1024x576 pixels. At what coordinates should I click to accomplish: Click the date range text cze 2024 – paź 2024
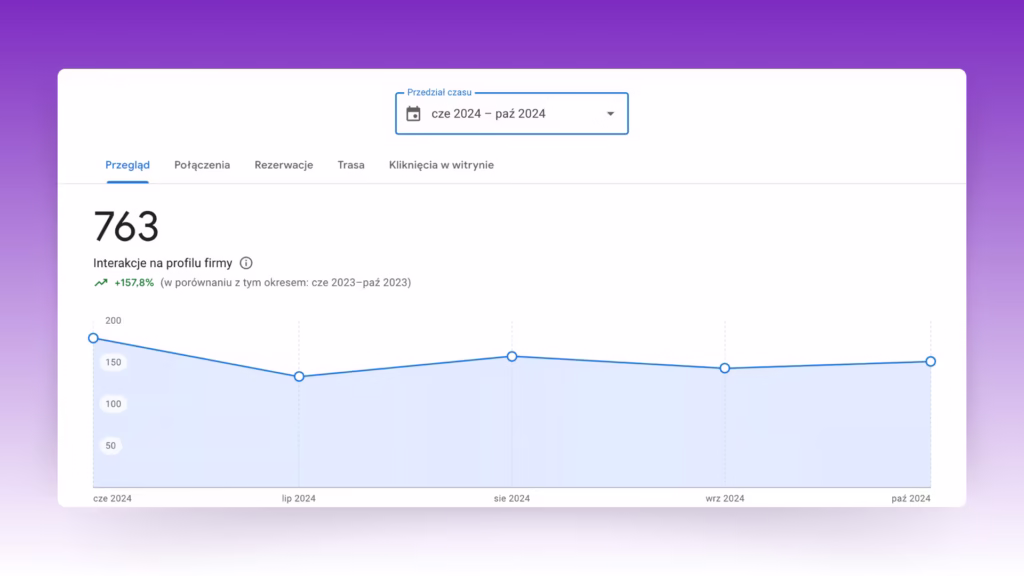(488, 114)
